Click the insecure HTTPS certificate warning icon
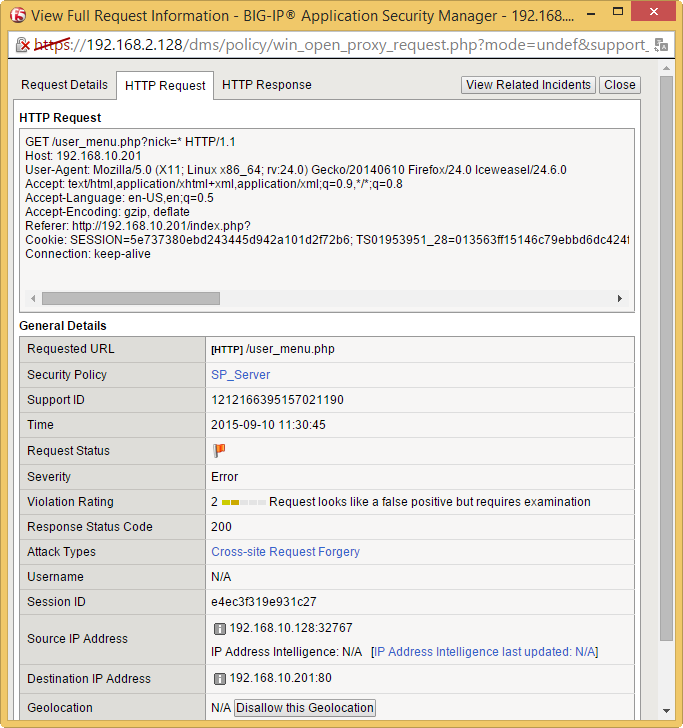Screen dimensions: 683x728 (22, 46)
